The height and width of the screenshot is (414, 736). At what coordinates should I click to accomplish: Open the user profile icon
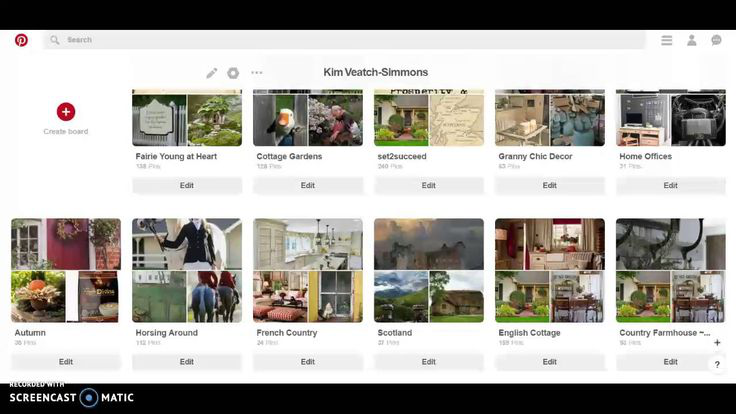tap(691, 40)
